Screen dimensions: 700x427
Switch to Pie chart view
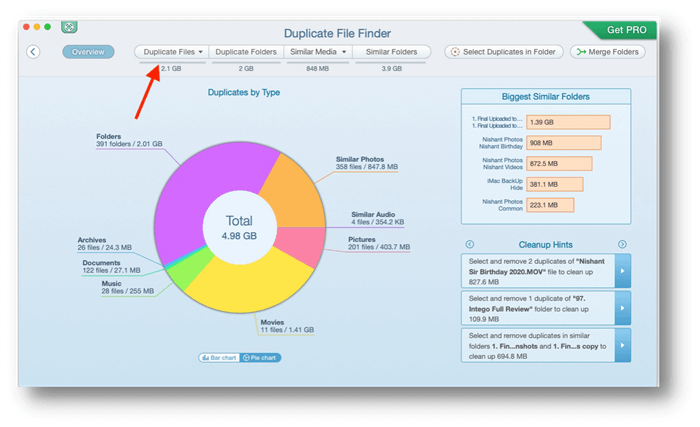coord(260,358)
